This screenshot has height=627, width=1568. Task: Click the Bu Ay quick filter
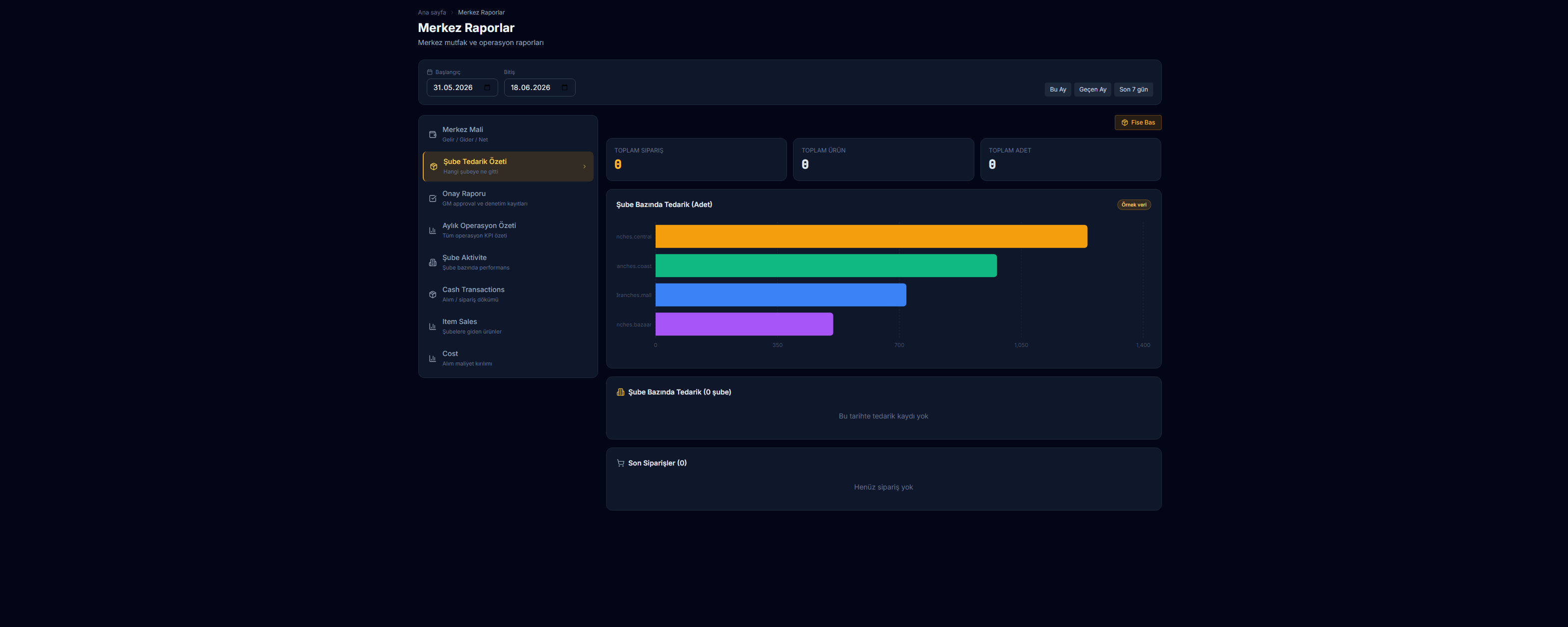tap(1058, 89)
